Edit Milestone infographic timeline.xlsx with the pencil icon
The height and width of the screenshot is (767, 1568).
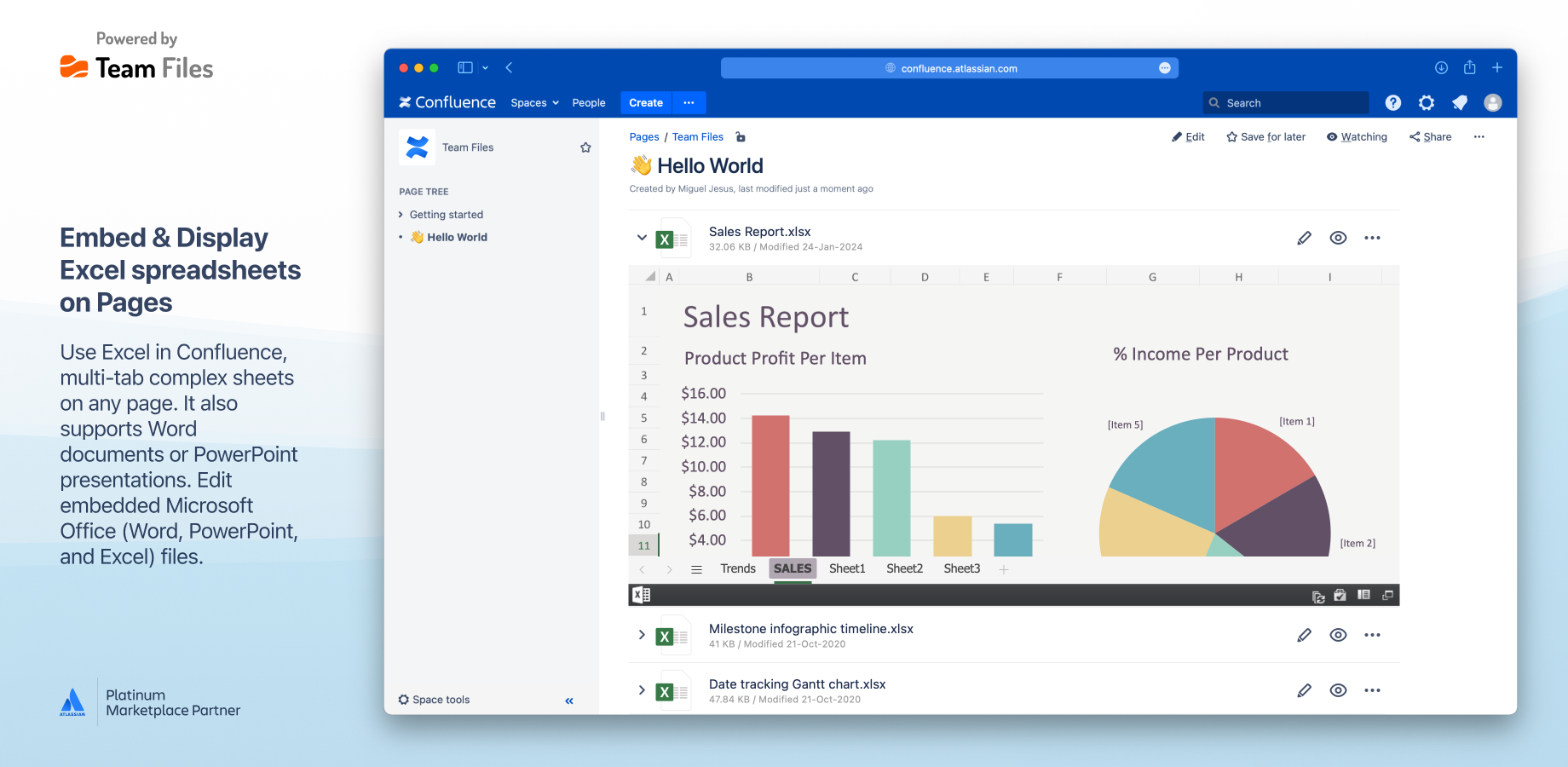tap(1304, 635)
